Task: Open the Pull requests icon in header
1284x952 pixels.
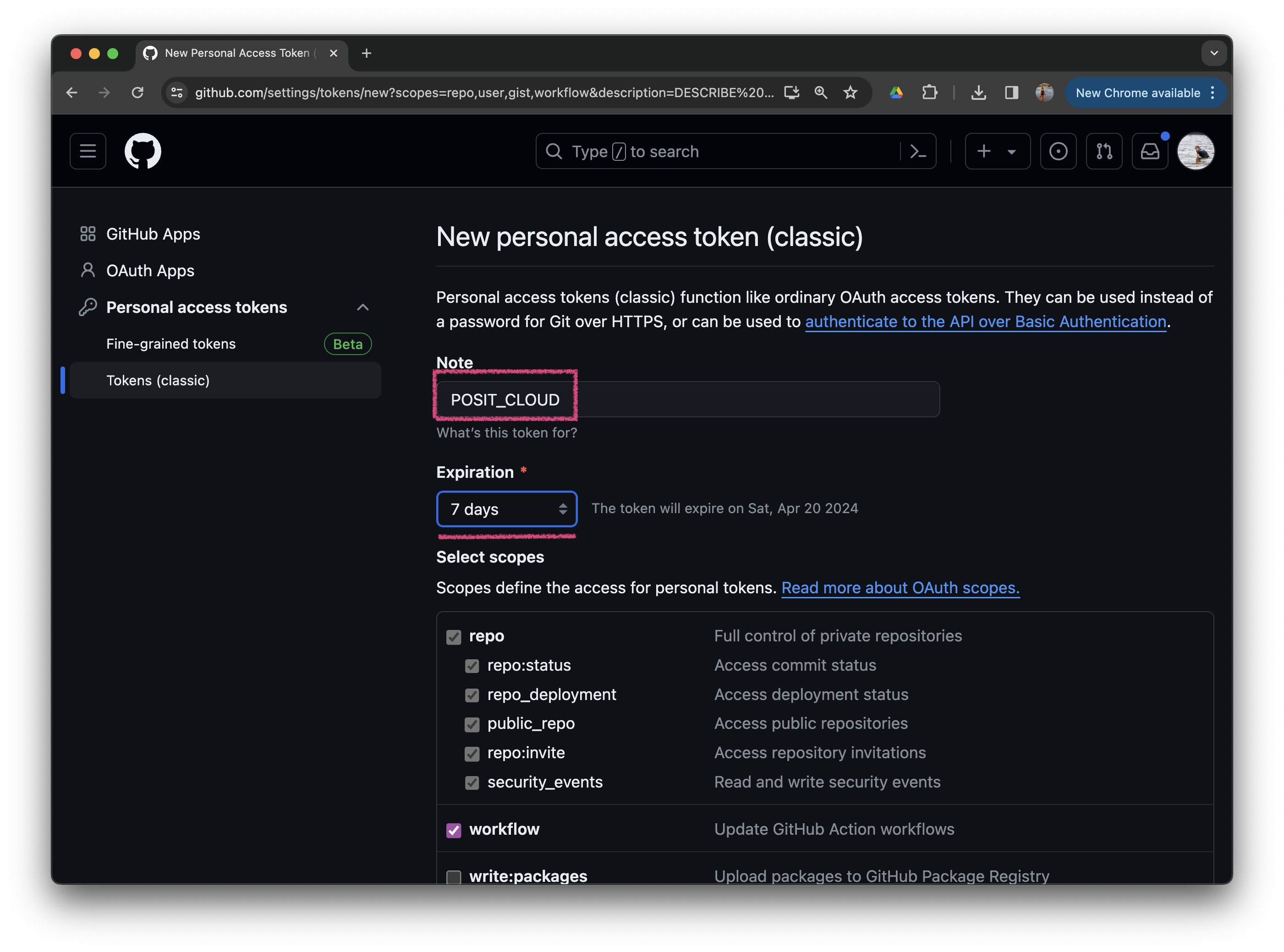Action: click(x=1103, y=152)
